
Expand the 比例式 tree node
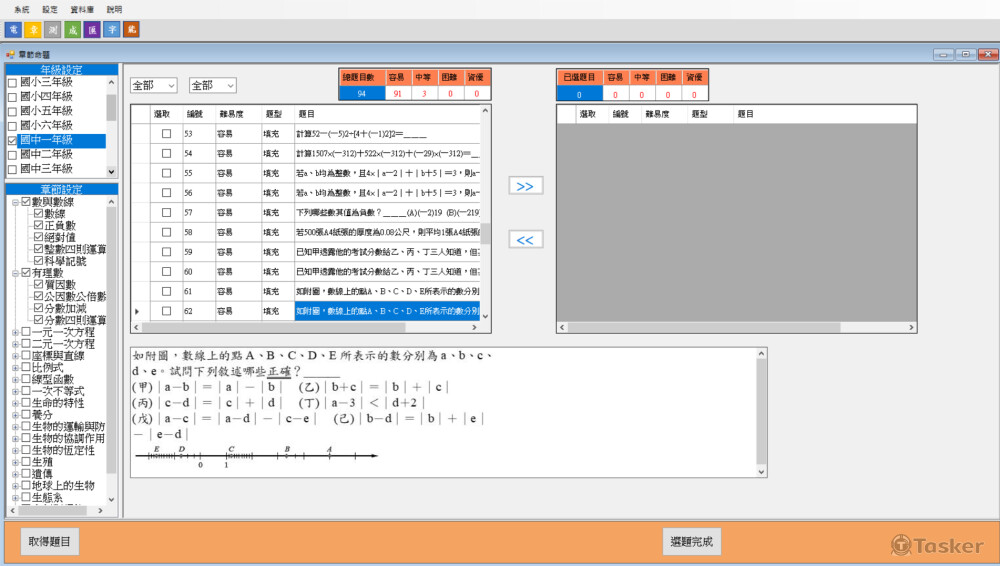[15, 367]
